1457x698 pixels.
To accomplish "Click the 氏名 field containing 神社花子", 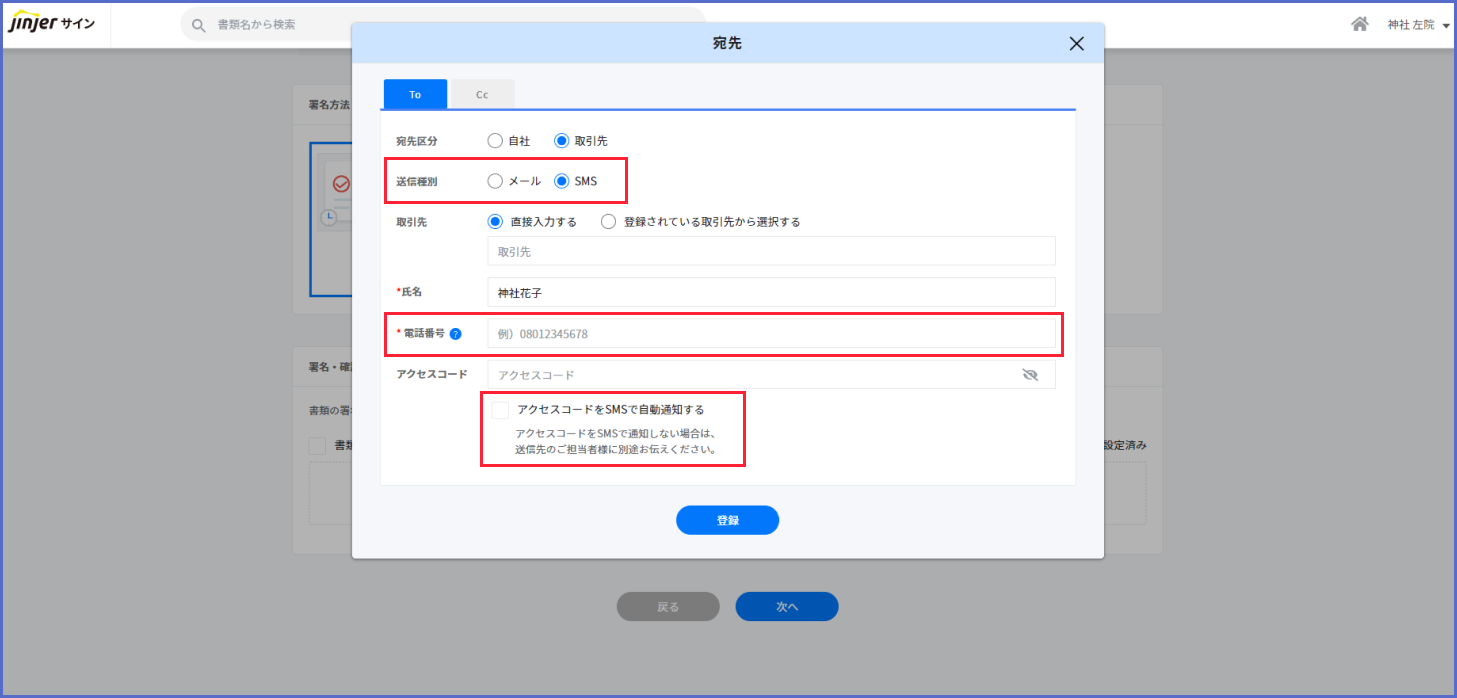I will coord(770,293).
